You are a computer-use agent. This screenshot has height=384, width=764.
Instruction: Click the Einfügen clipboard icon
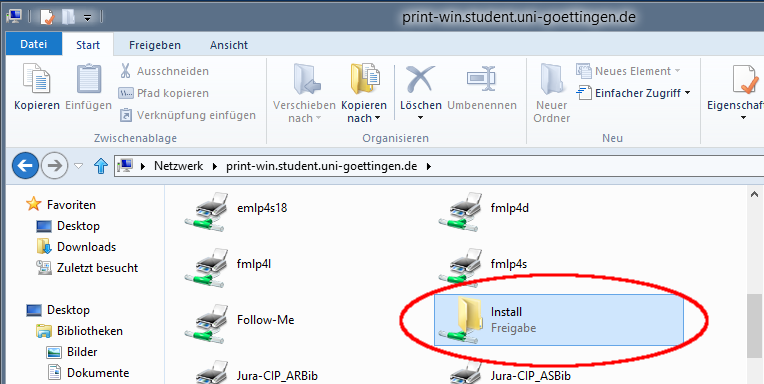coord(89,79)
